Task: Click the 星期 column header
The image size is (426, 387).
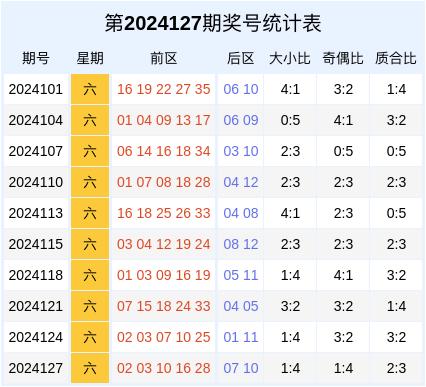Action: tap(90, 58)
